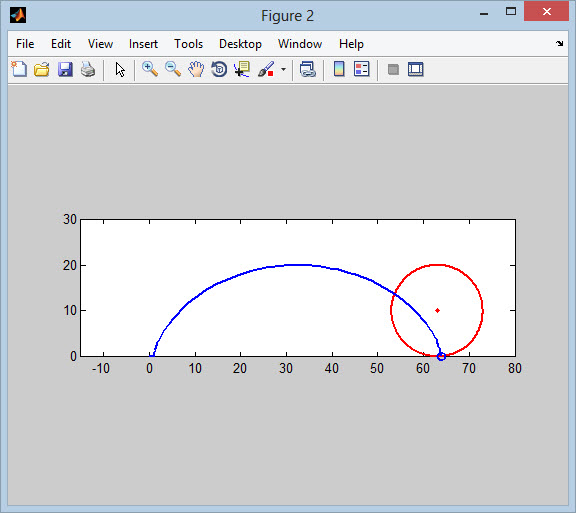Activate the Zoom In tool
576x513 pixels.
(150, 69)
